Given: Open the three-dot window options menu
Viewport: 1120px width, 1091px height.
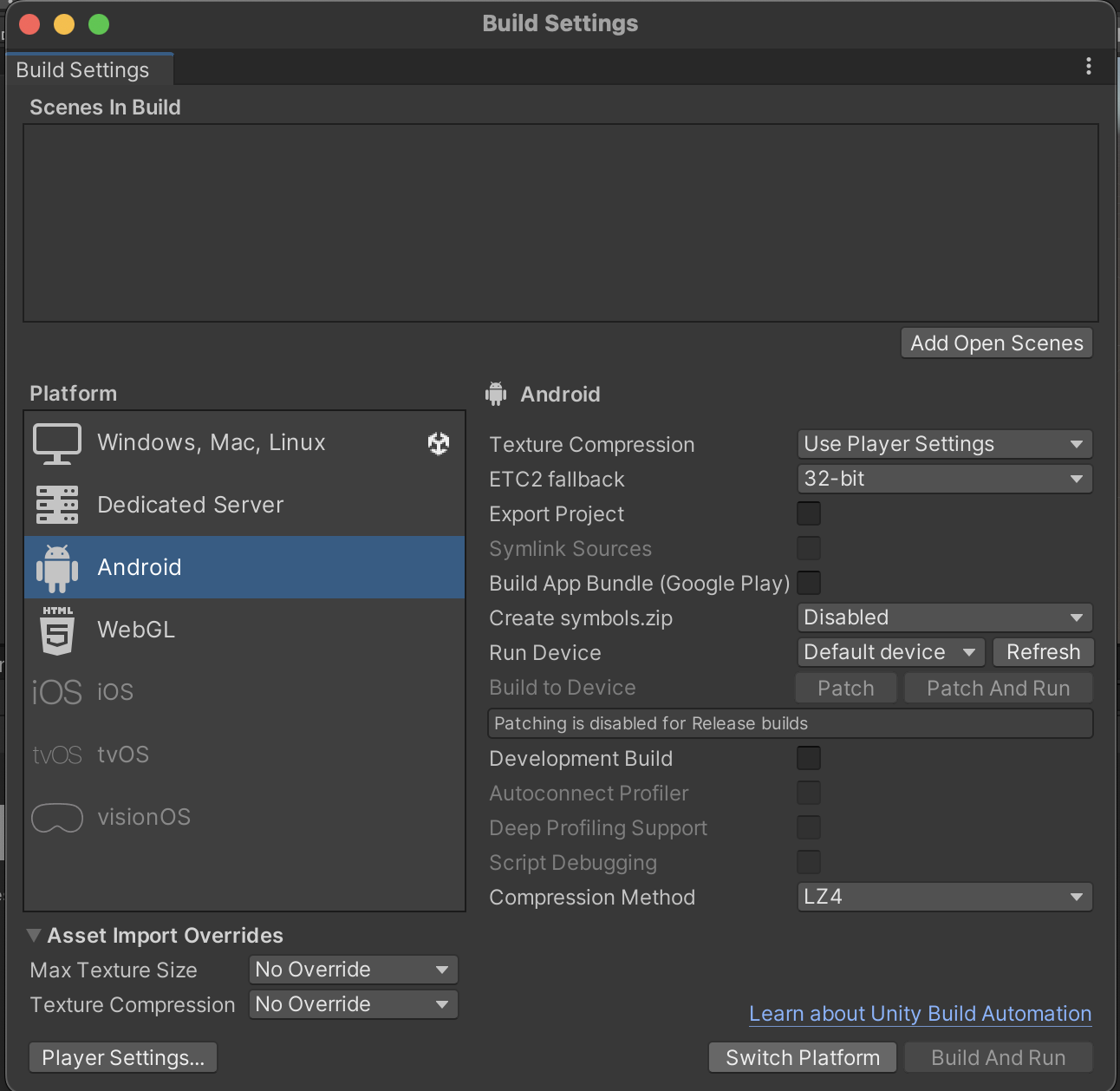Looking at the screenshot, I should pyautogui.click(x=1089, y=67).
